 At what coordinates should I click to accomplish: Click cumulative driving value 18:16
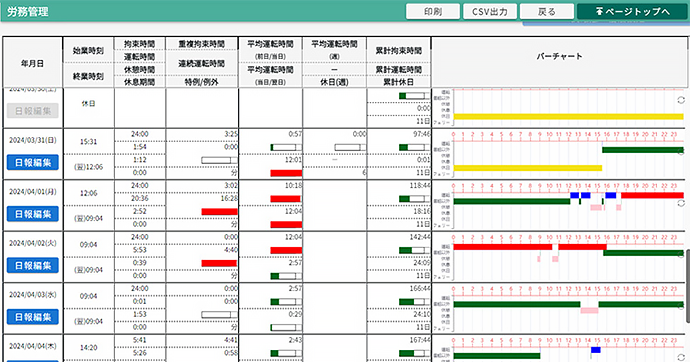pos(422,211)
